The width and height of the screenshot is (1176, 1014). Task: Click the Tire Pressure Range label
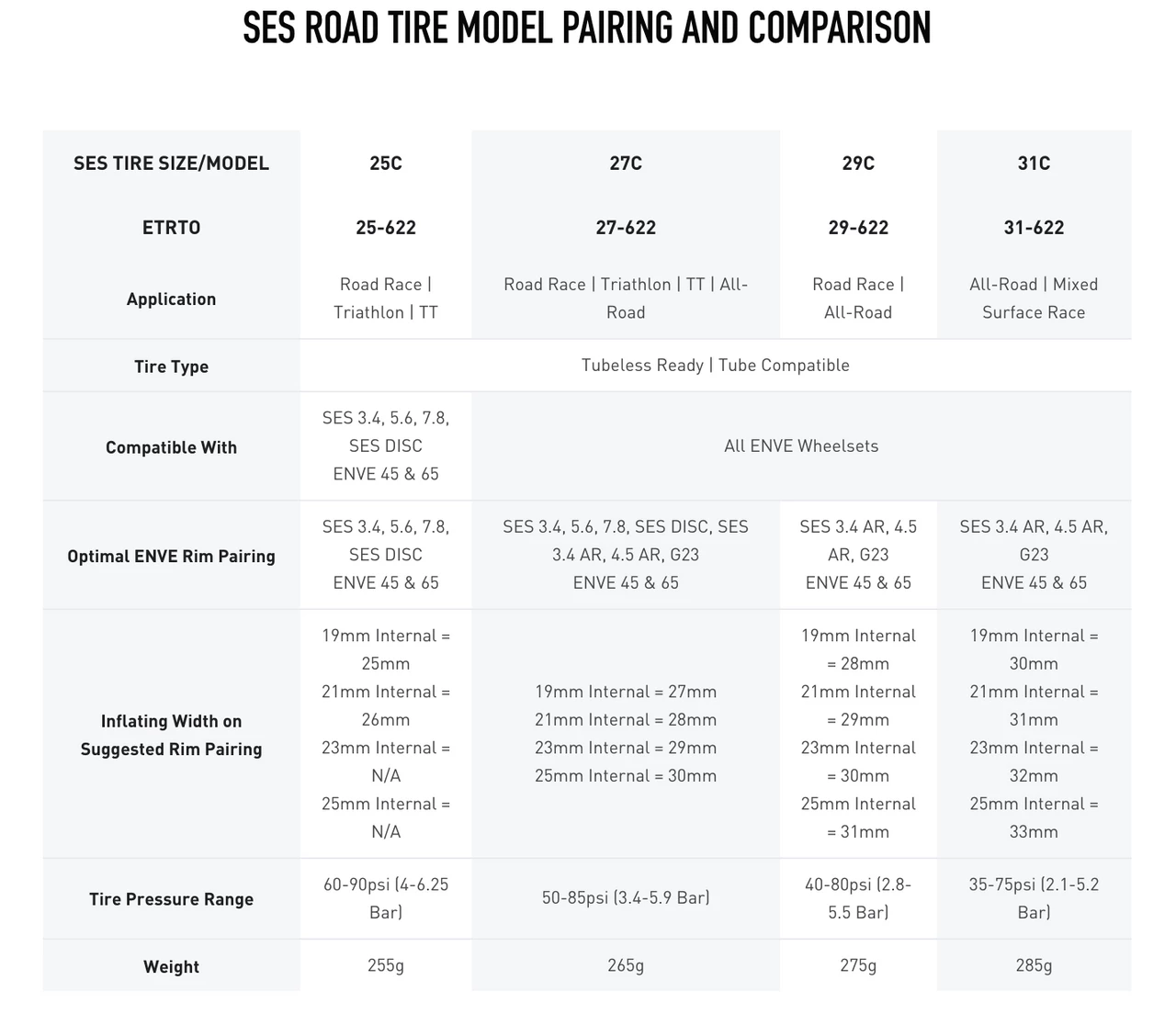(x=171, y=899)
